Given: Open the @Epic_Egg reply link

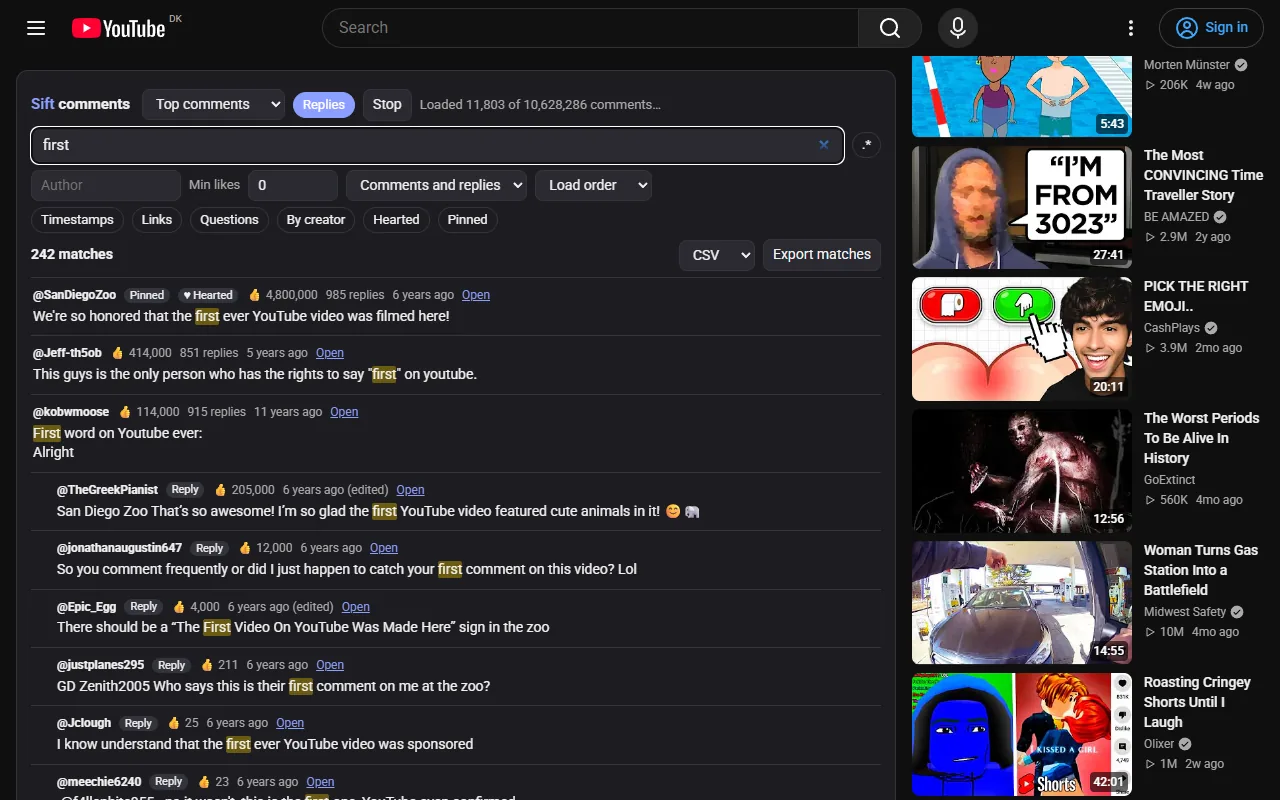Looking at the screenshot, I should pos(356,607).
